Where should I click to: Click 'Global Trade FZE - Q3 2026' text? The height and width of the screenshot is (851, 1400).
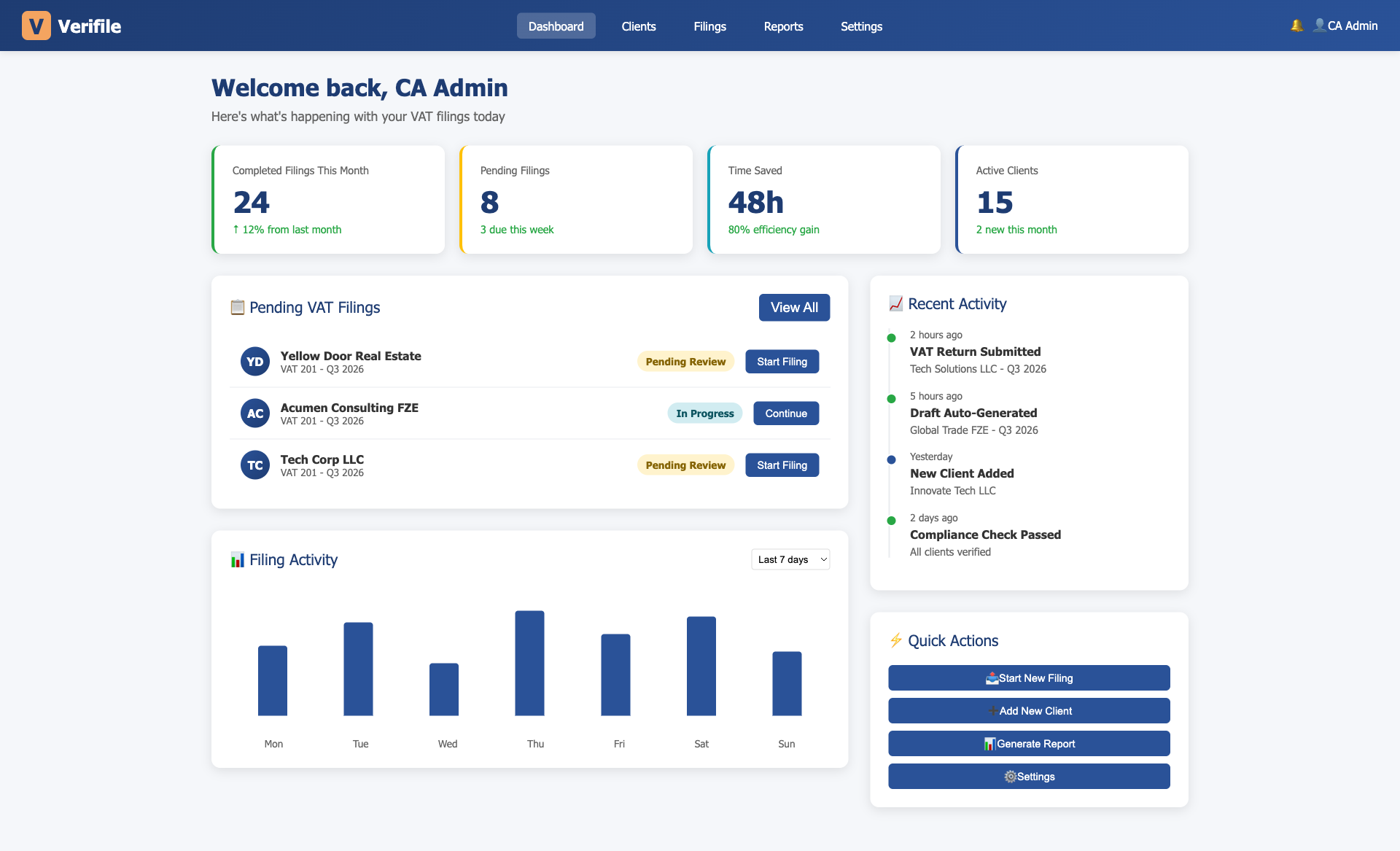[x=974, y=430]
